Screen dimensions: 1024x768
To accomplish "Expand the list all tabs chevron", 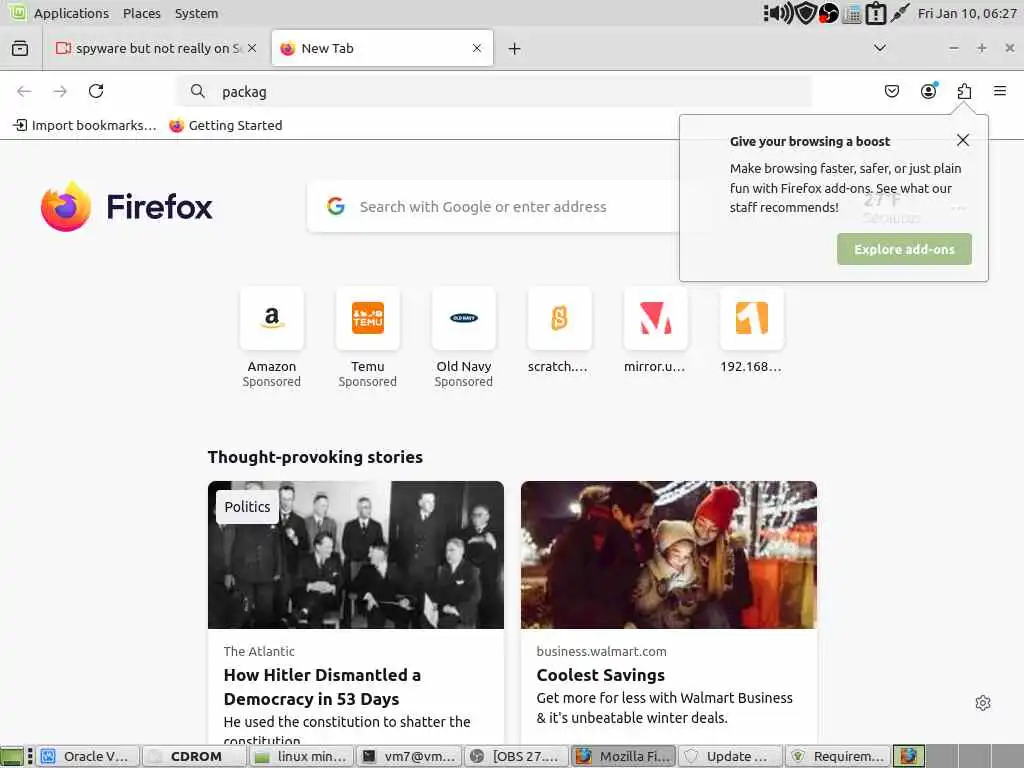I will coord(880,48).
